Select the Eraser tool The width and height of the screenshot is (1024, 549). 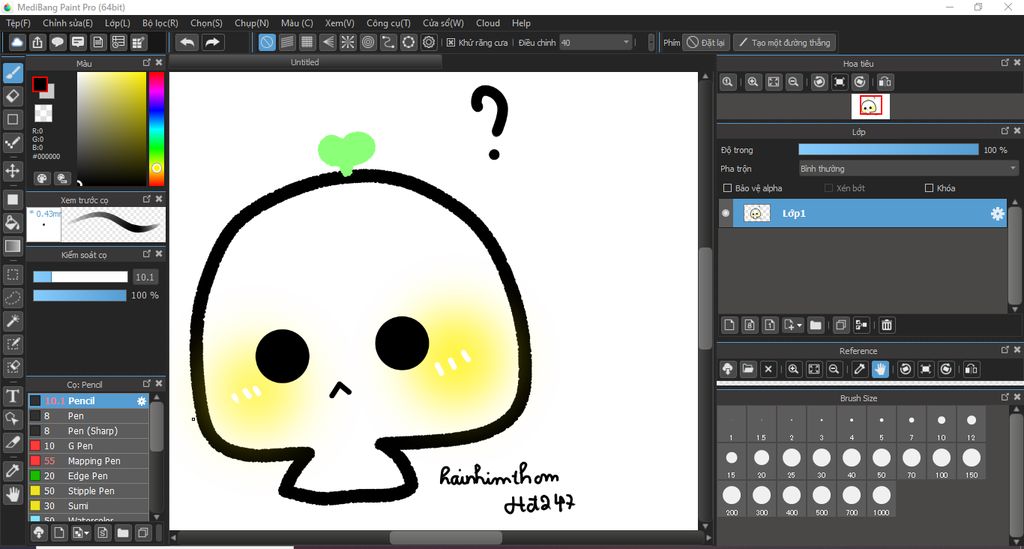coord(12,96)
